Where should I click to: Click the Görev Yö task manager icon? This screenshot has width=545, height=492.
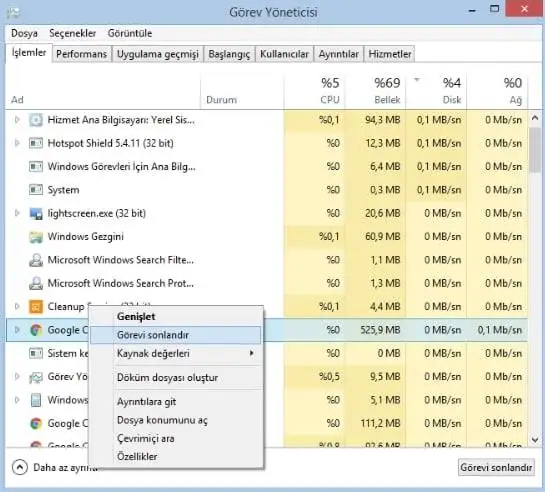pos(35,377)
